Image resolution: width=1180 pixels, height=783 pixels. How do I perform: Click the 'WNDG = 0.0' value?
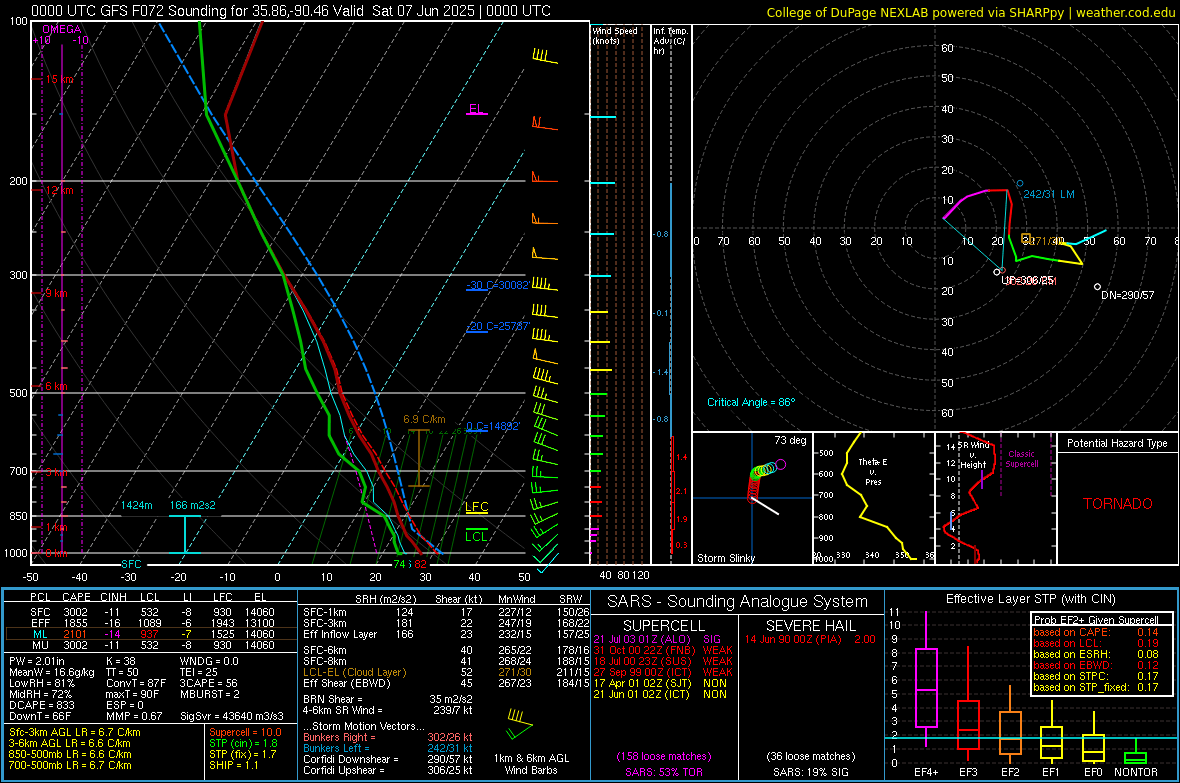coord(209,661)
